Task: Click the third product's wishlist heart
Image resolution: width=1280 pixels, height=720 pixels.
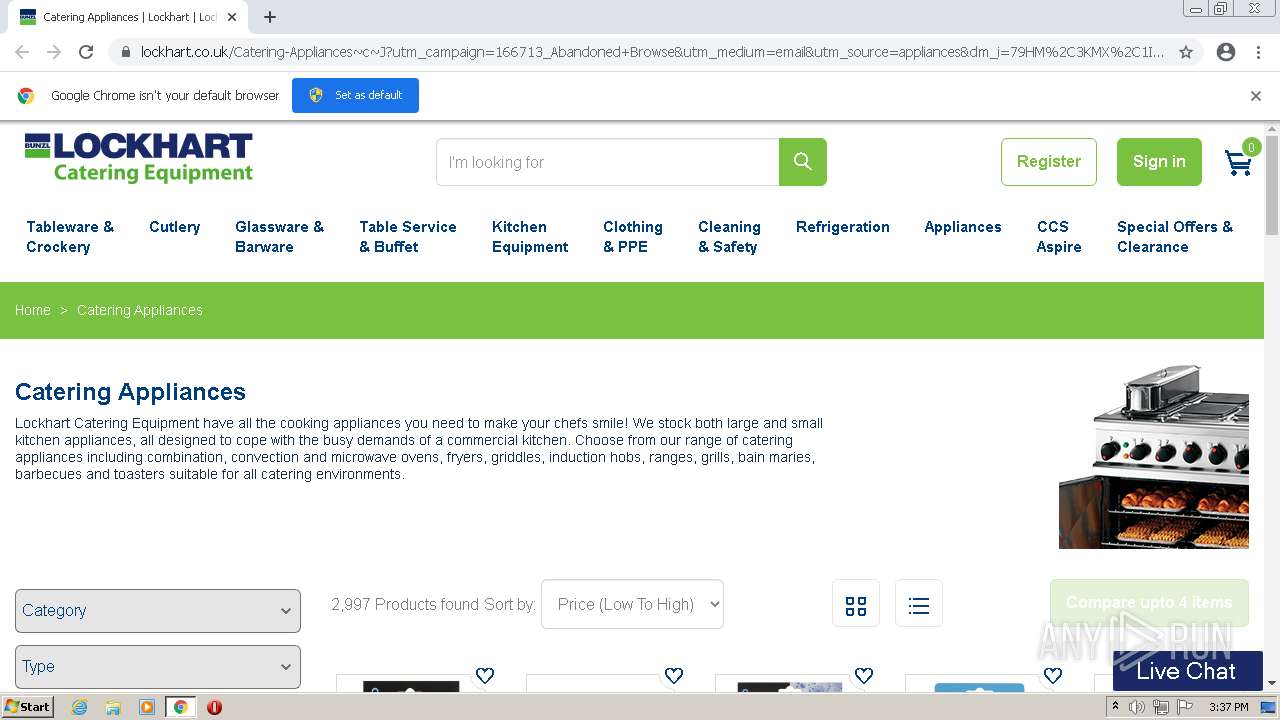Action: 864,676
